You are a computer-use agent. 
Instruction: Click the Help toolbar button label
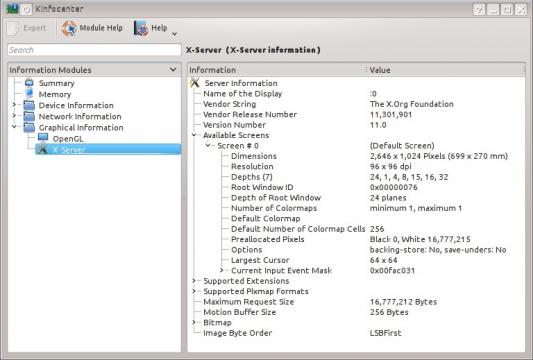point(159,28)
